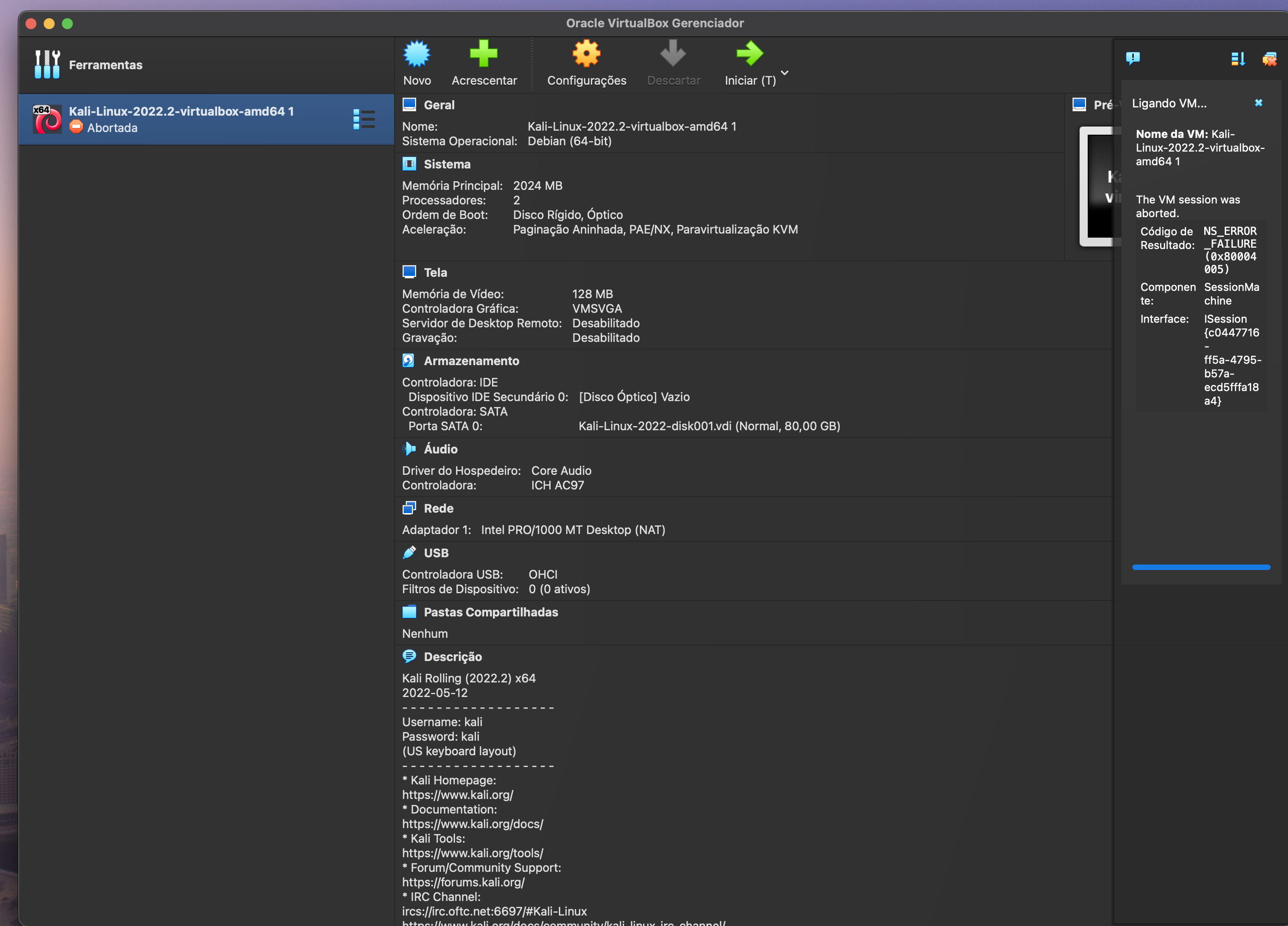Click the Ordem de Boot value
Screen dimensions: 1288x926
(568, 215)
